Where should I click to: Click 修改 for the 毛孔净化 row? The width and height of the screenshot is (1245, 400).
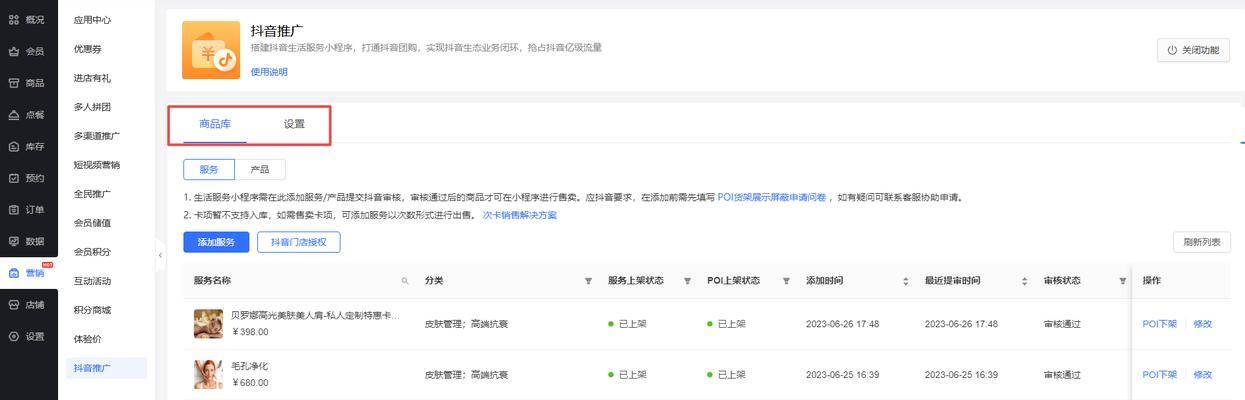[x=1202, y=375]
